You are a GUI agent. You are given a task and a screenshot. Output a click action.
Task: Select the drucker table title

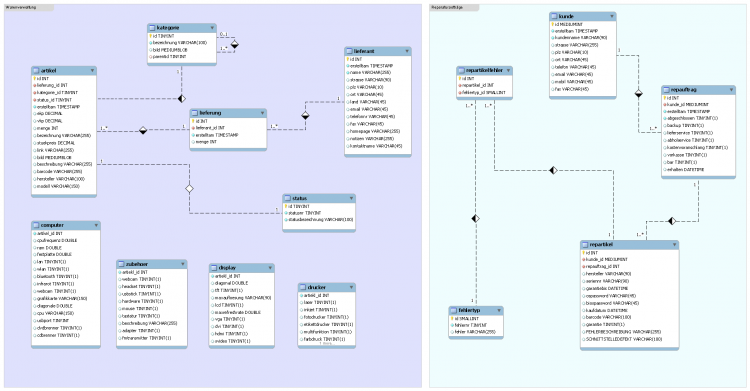coord(317,287)
